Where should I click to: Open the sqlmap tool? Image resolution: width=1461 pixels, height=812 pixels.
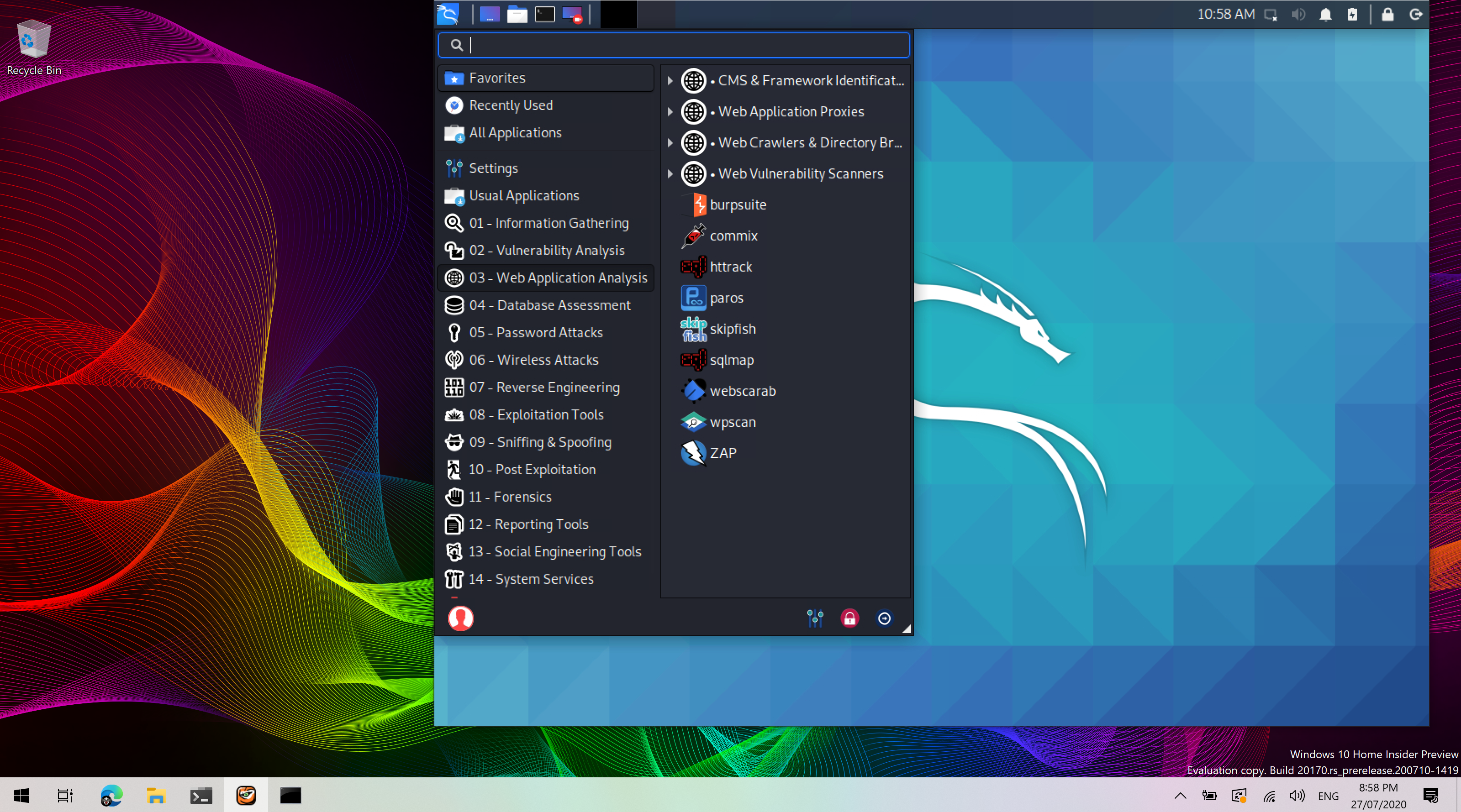click(x=732, y=360)
